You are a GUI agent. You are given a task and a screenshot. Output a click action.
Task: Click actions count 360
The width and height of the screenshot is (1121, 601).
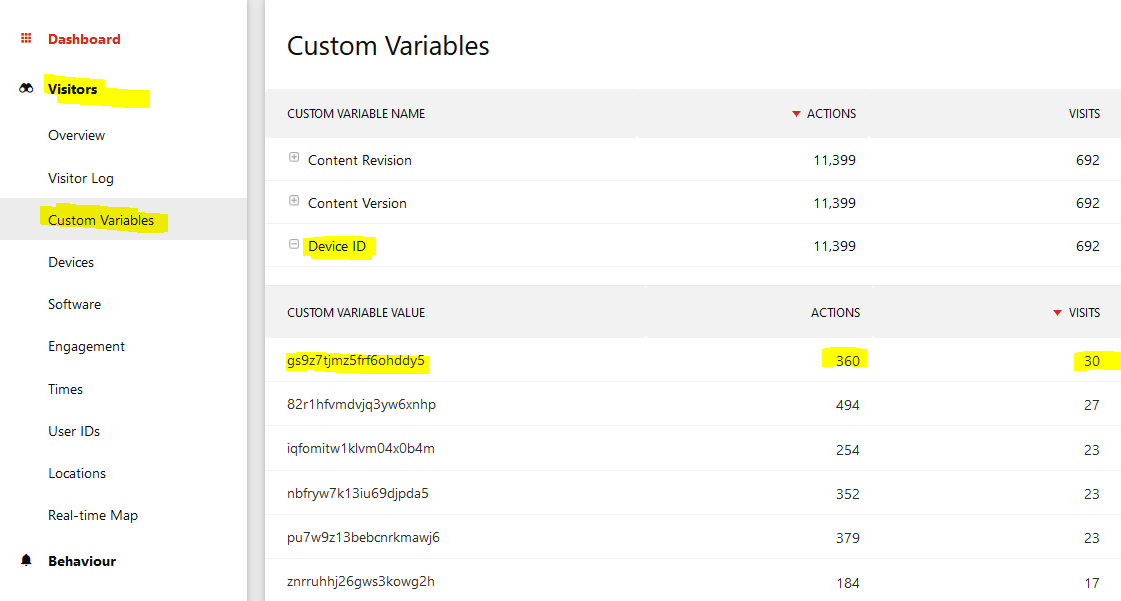[848, 362]
